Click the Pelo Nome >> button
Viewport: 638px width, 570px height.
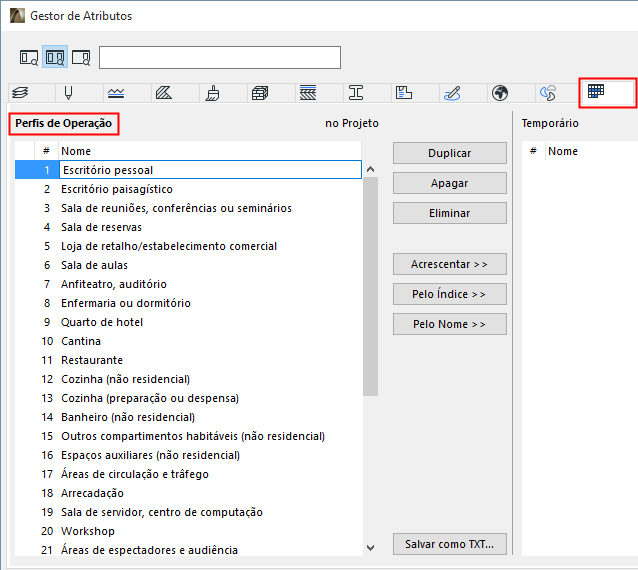pyautogui.click(x=450, y=324)
